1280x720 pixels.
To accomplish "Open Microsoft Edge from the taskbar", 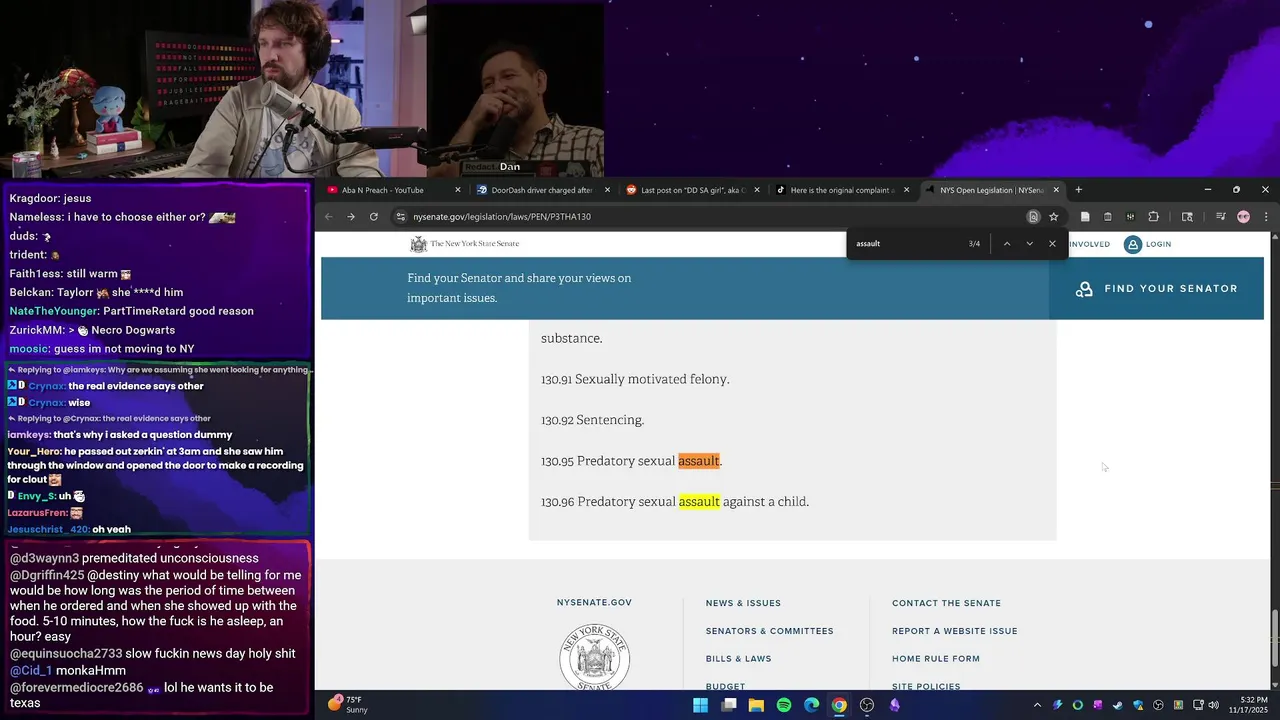I will [x=811, y=705].
